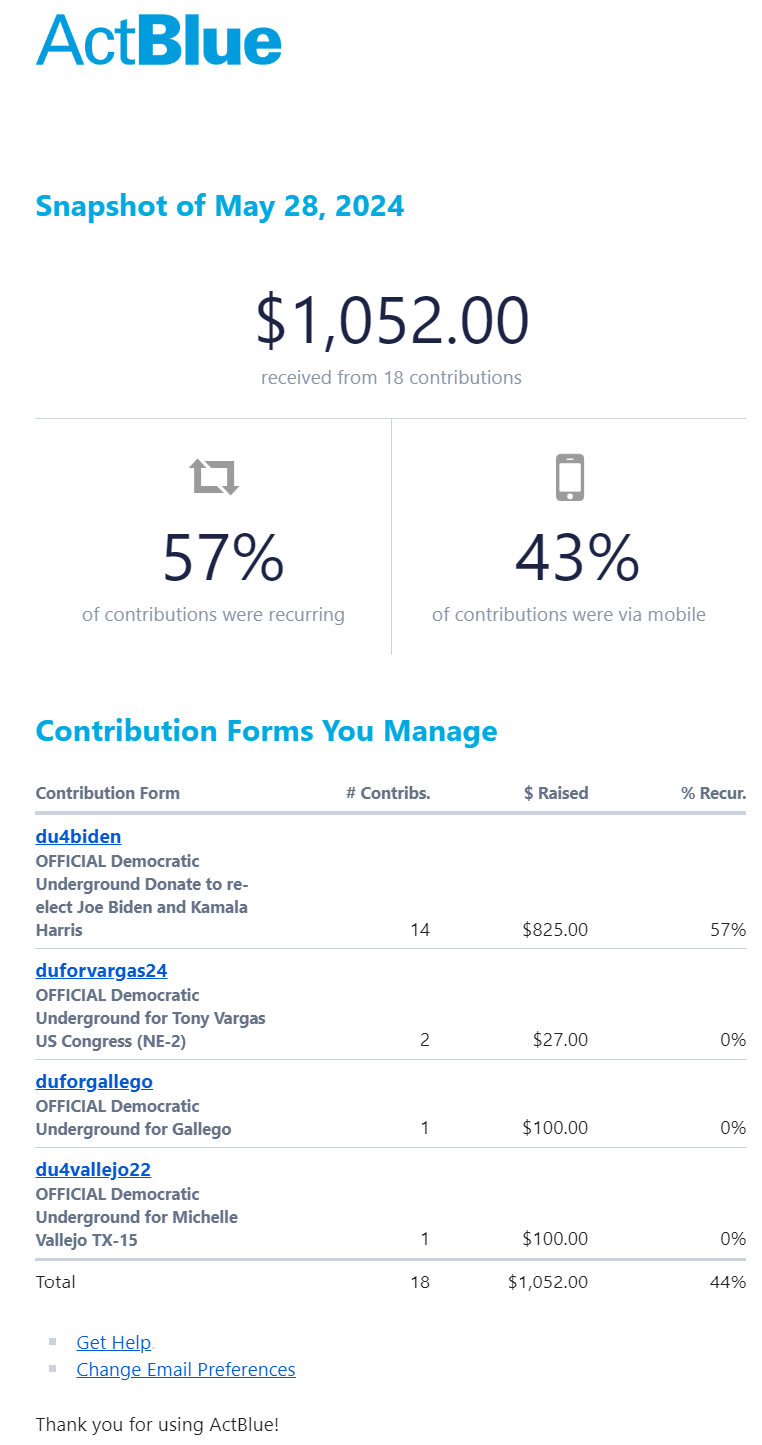This screenshot has height=1445, width=762.
Task: Click the Contribution Forms You Manage heading
Action: tap(266, 731)
